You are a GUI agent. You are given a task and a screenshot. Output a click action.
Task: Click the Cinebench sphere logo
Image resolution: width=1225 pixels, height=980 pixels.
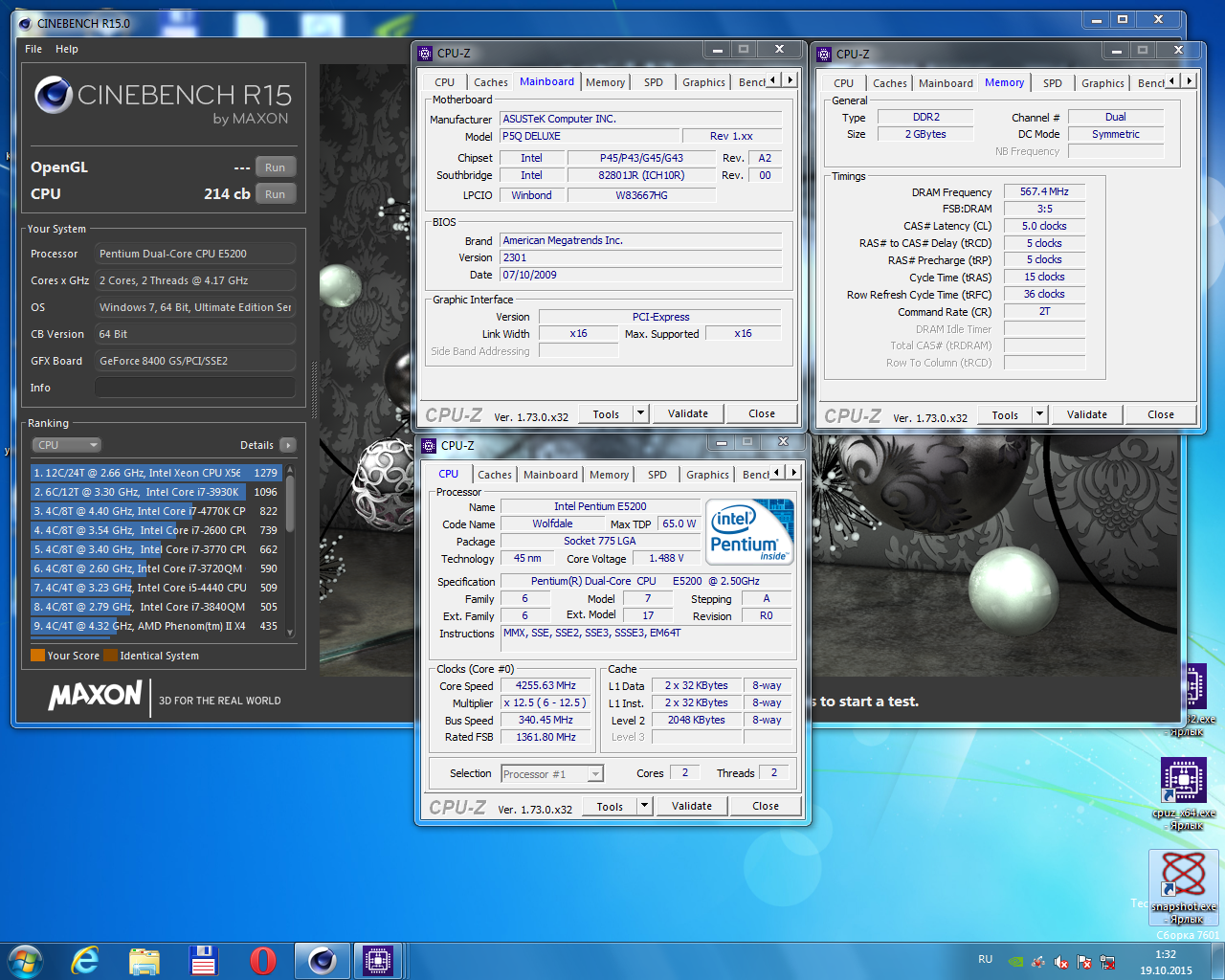(53, 95)
